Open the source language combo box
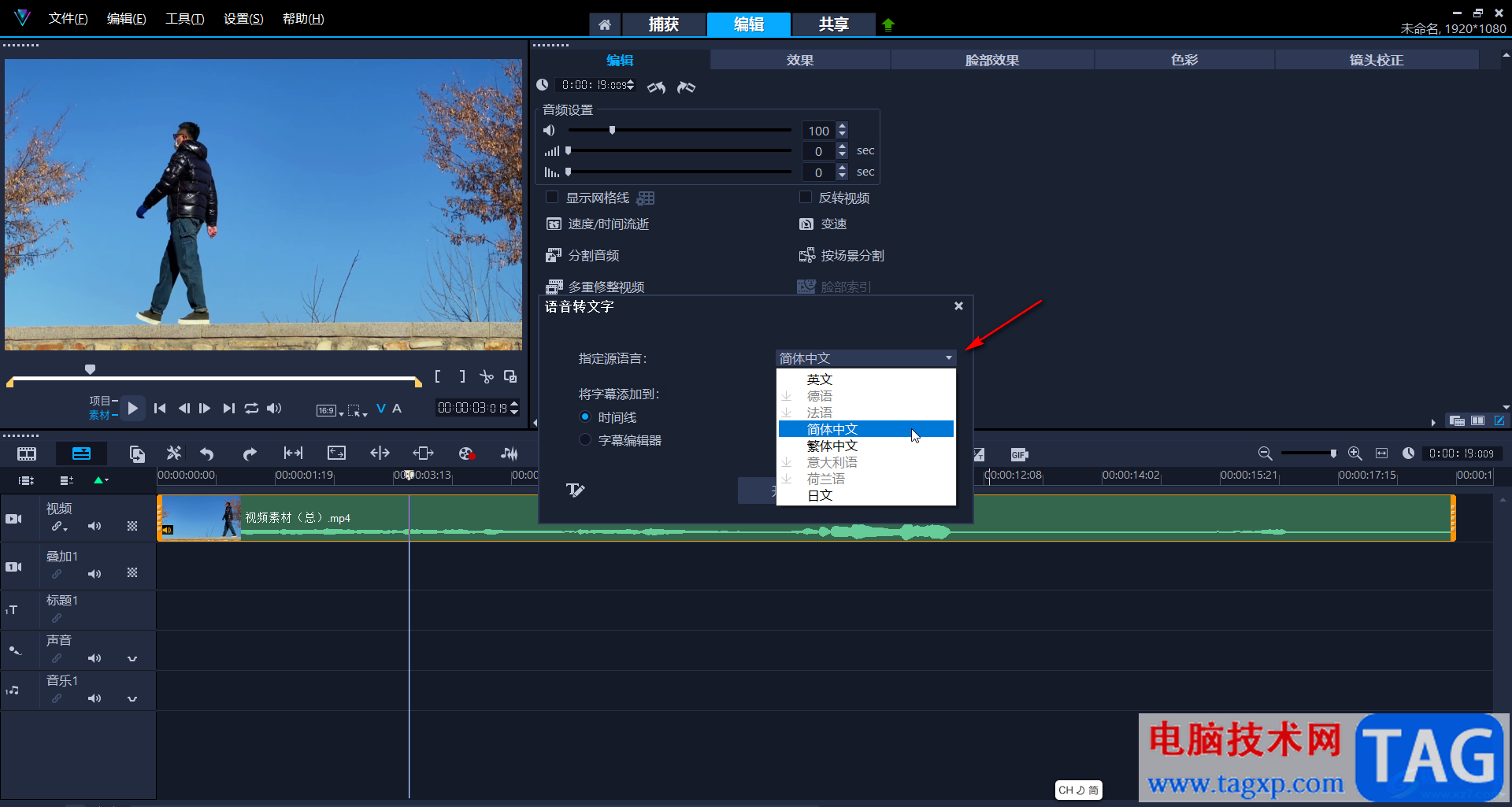The image size is (1512, 807). [865, 358]
